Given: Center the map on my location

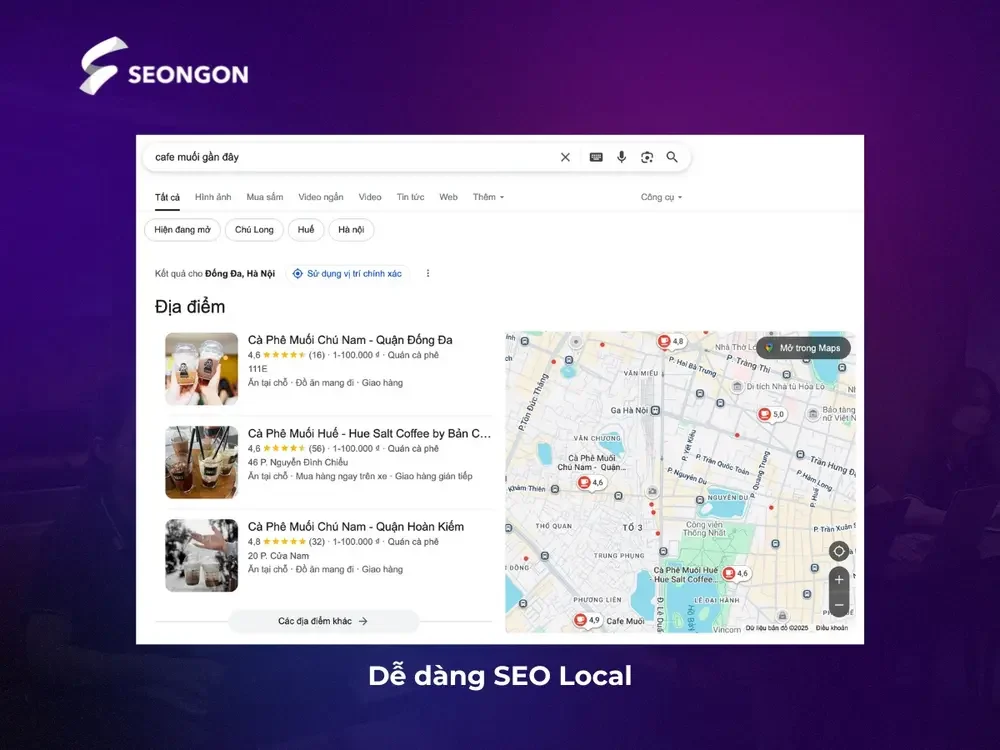Looking at the screenshot, I should point(839,551).
